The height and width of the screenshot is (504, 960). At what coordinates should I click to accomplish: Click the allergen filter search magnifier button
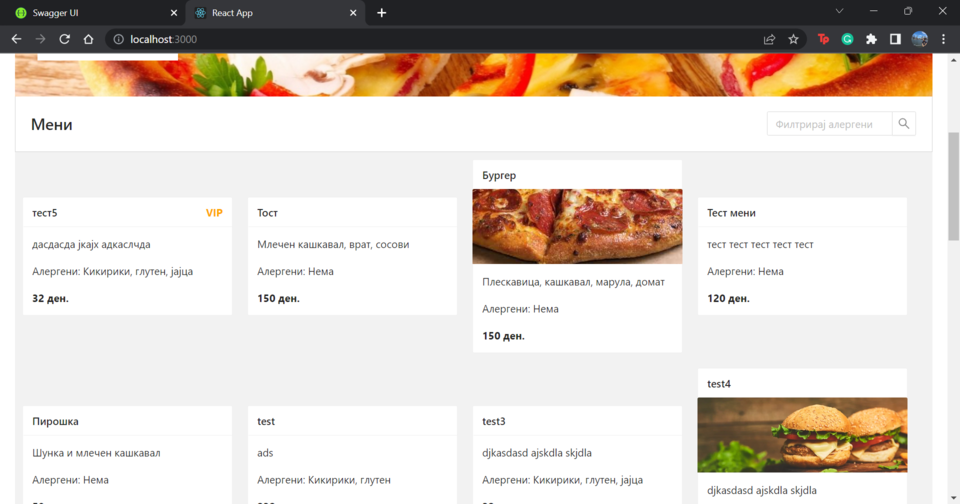(x=904, y=124)
